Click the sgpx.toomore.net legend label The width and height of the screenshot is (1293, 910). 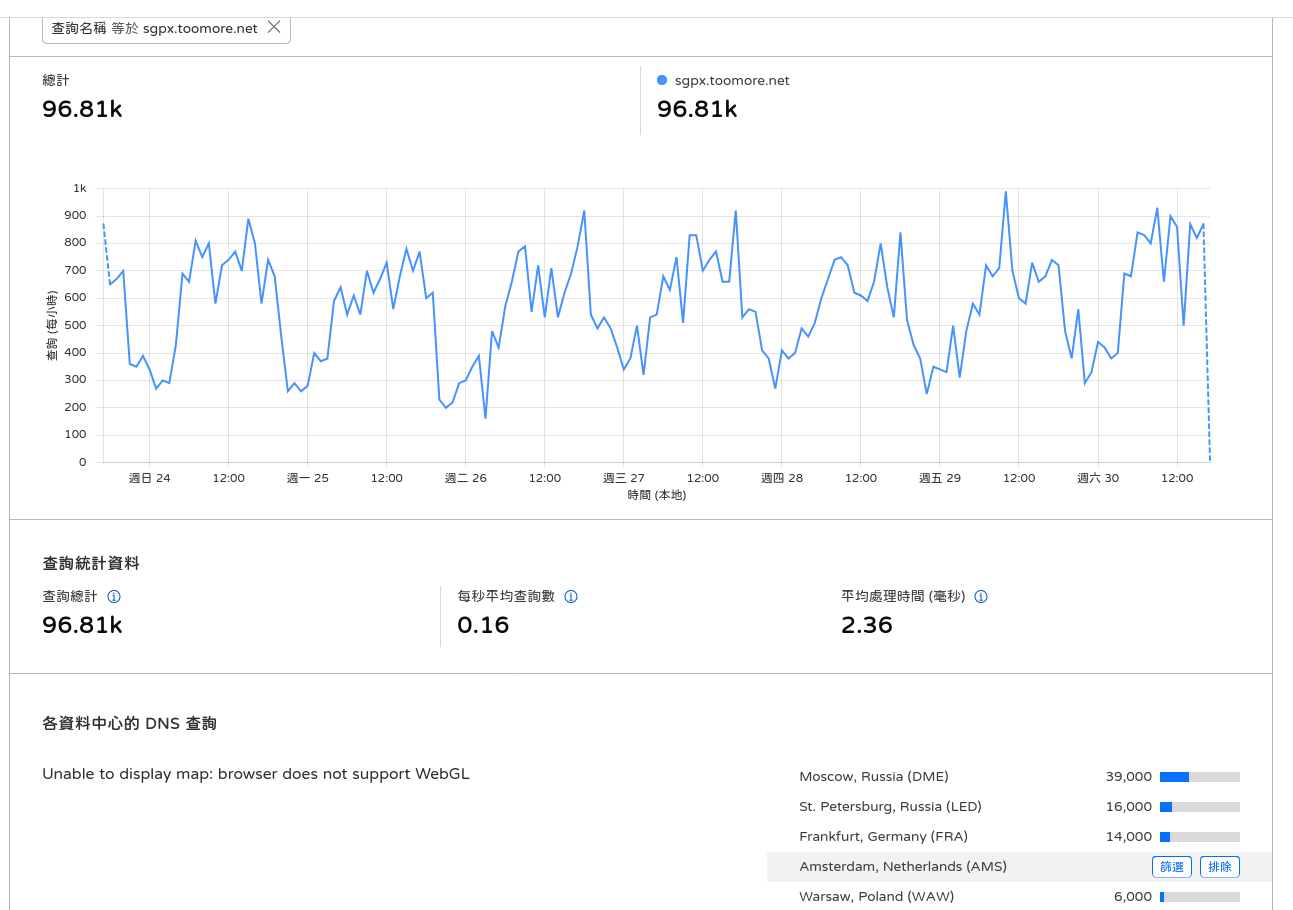[732, 81]
